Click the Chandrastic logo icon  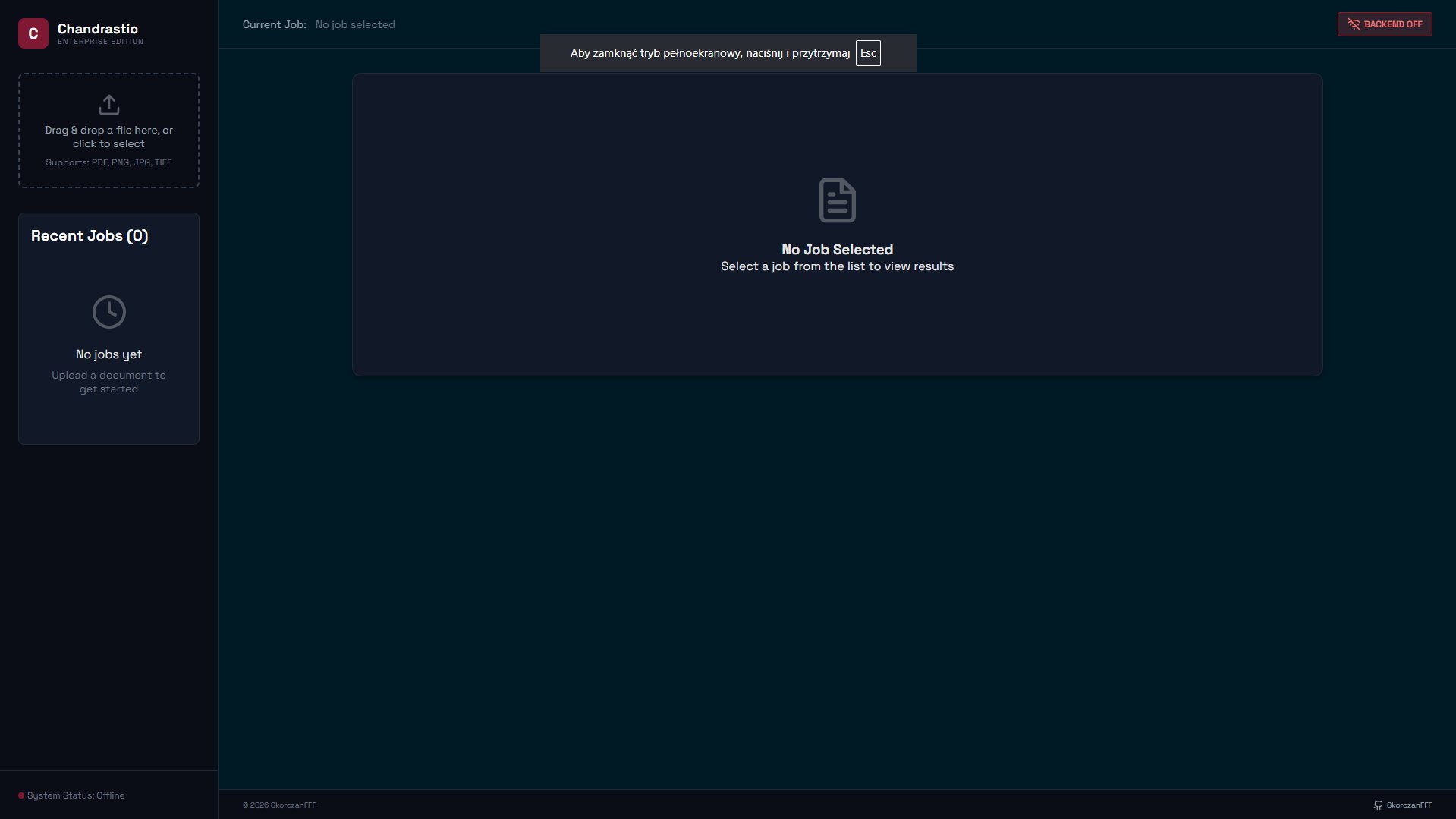tap(33, 33)
